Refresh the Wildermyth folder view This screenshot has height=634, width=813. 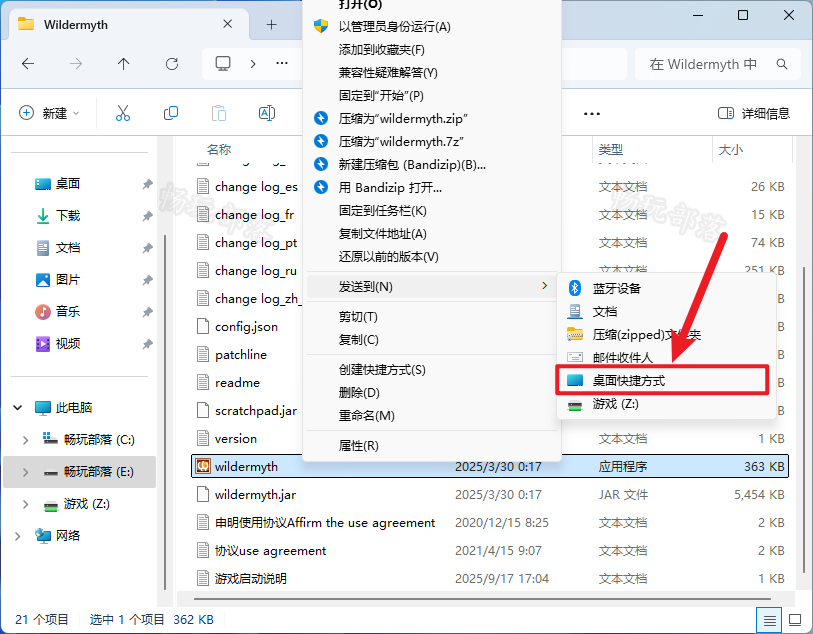(172, 64)
